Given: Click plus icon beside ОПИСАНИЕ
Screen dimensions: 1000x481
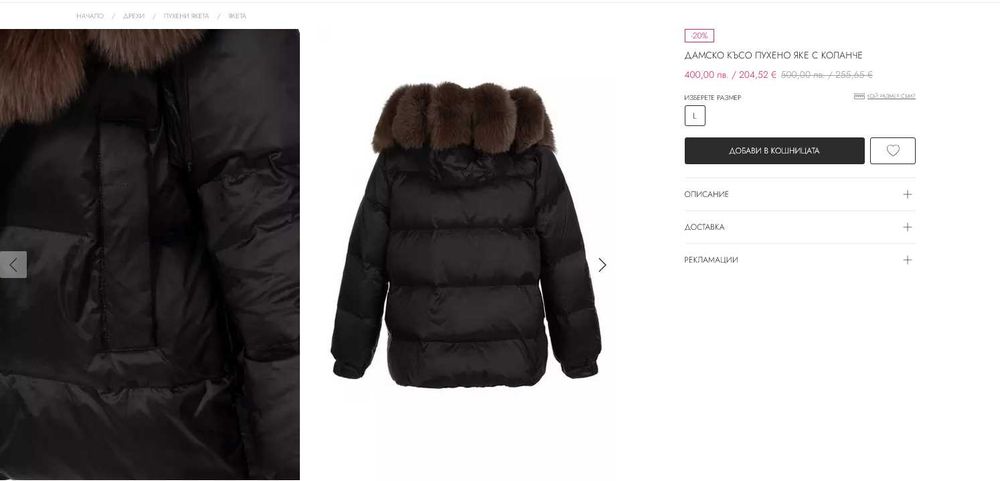Looking at the screenshot, I should point(908,194).
